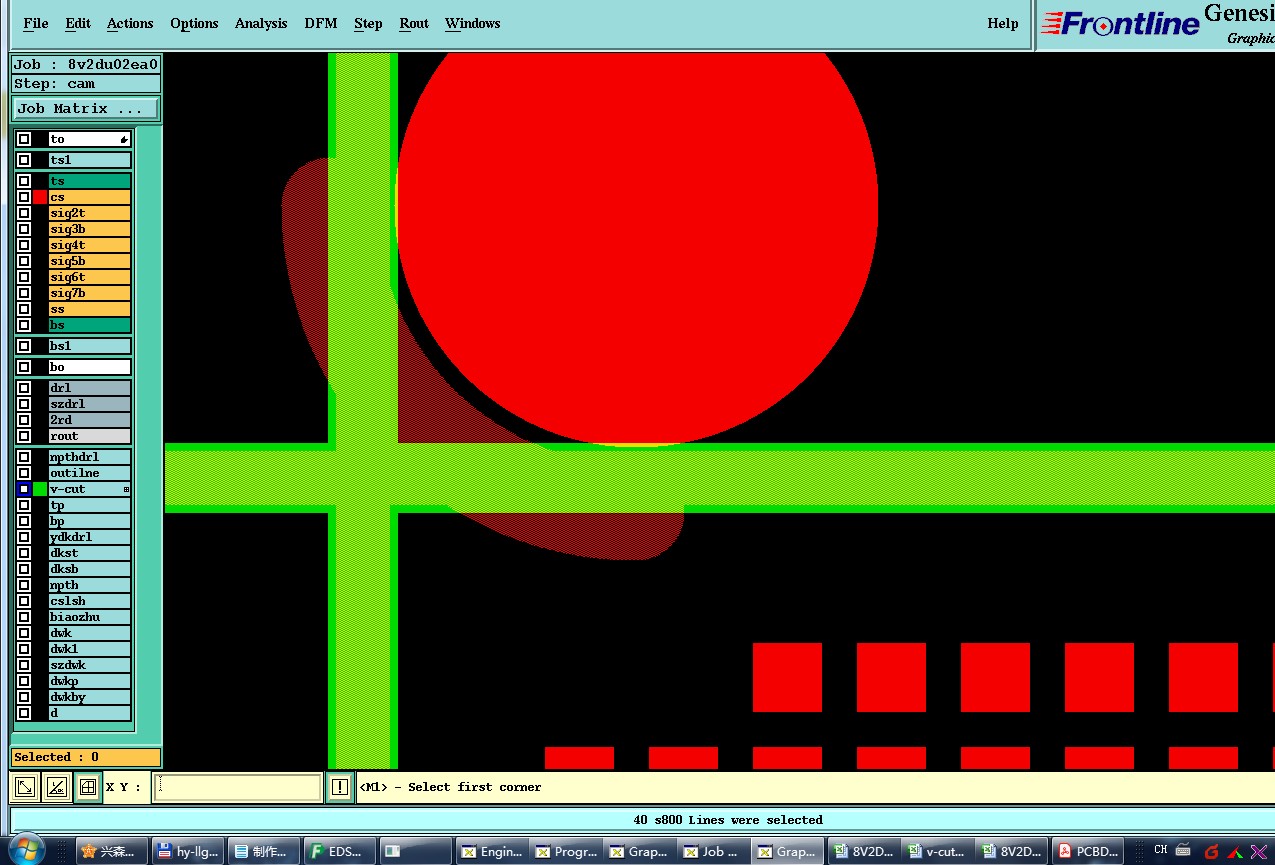Toggle display checkbox for layer sig2t
This screenshot has height=865, width=1275.
pyautogui.click(x=24, y=213)
